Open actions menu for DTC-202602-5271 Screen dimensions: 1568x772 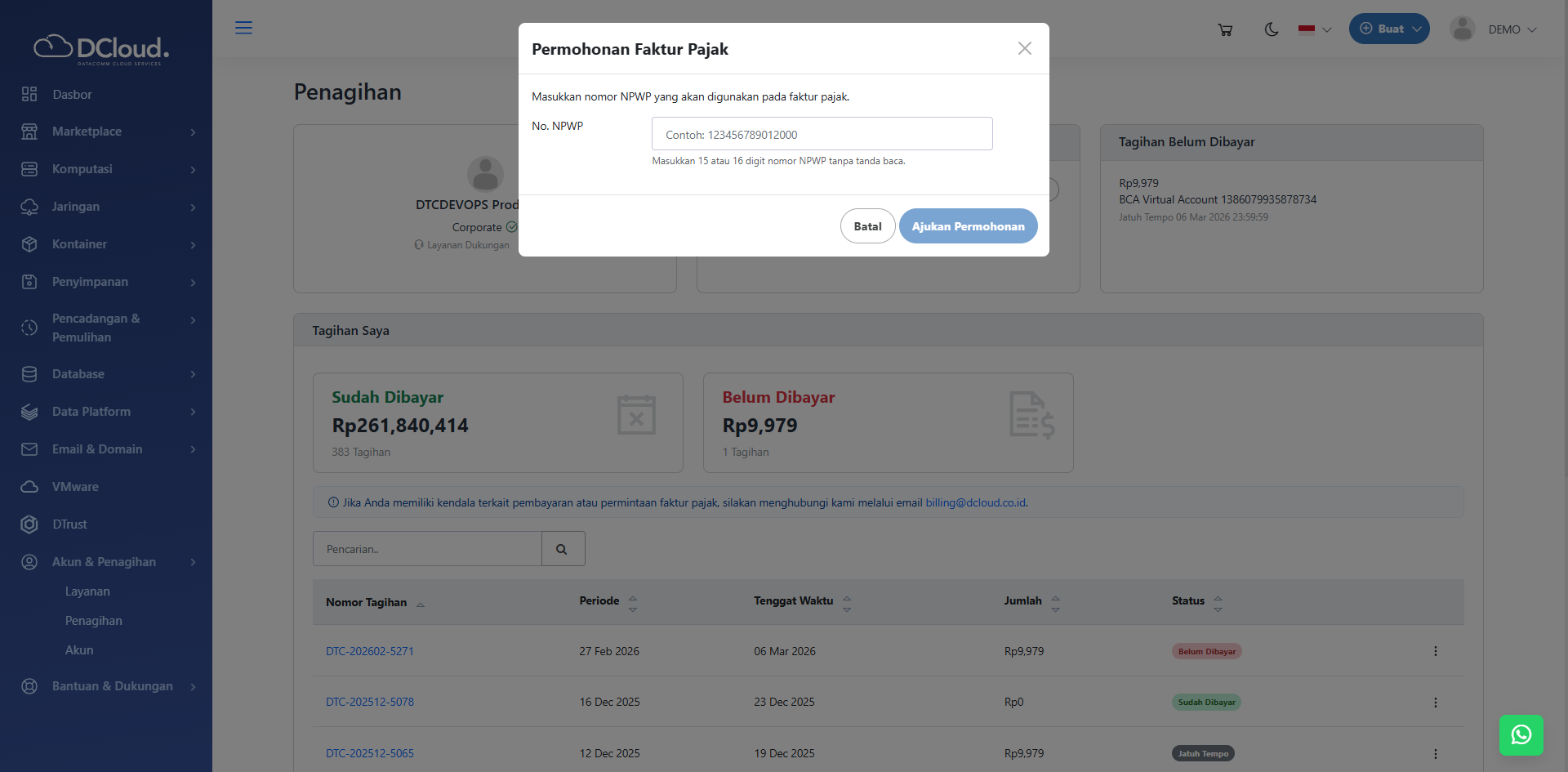pyautogui.click(x=1435, y=651)
